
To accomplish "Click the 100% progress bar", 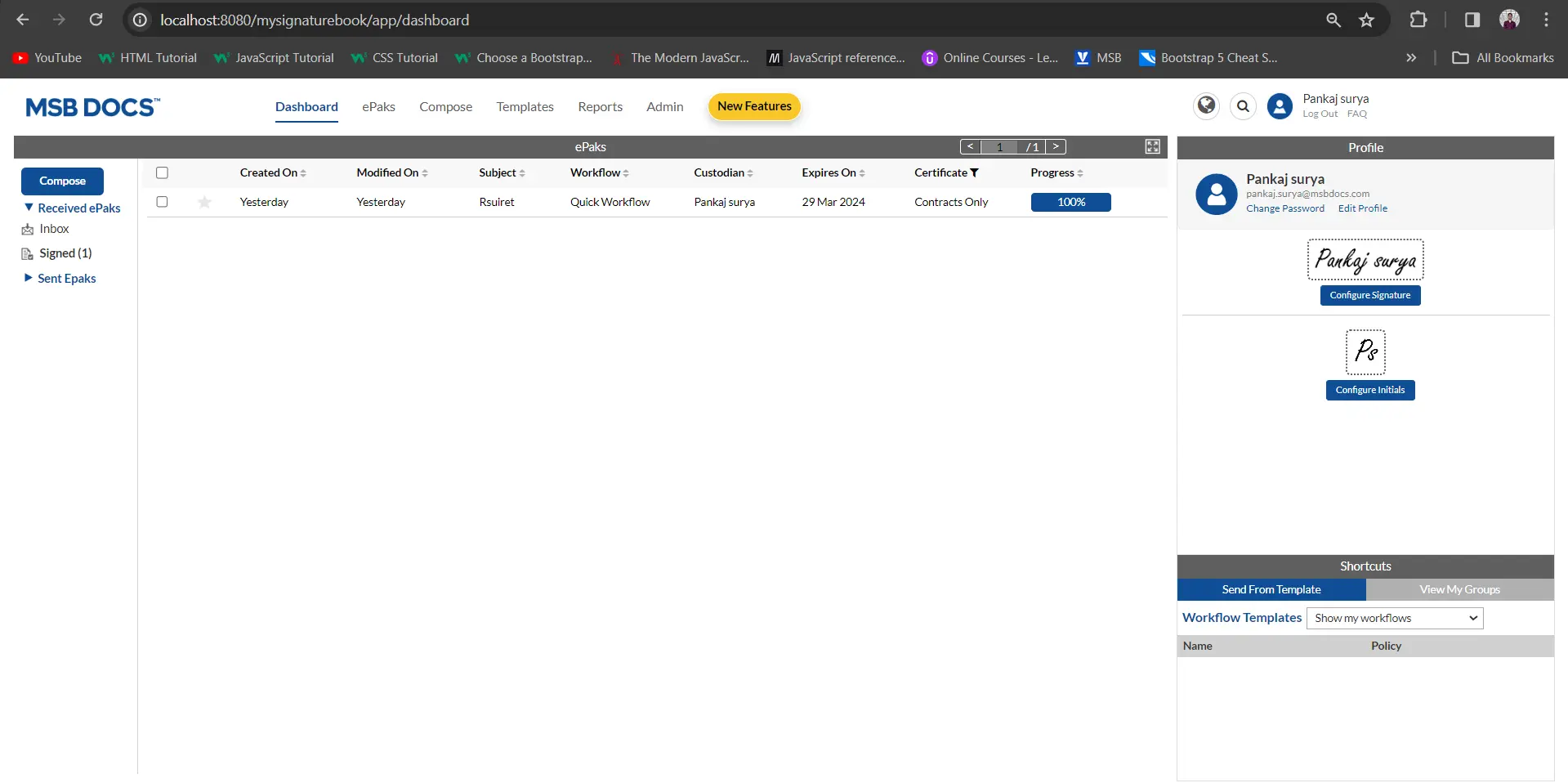I will [1070, 202].
